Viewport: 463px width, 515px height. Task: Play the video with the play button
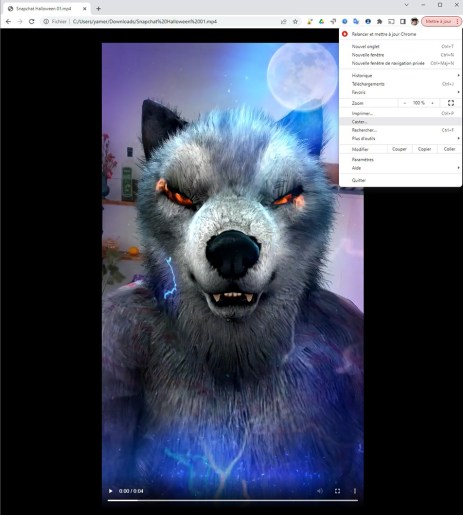coord(111,491)
